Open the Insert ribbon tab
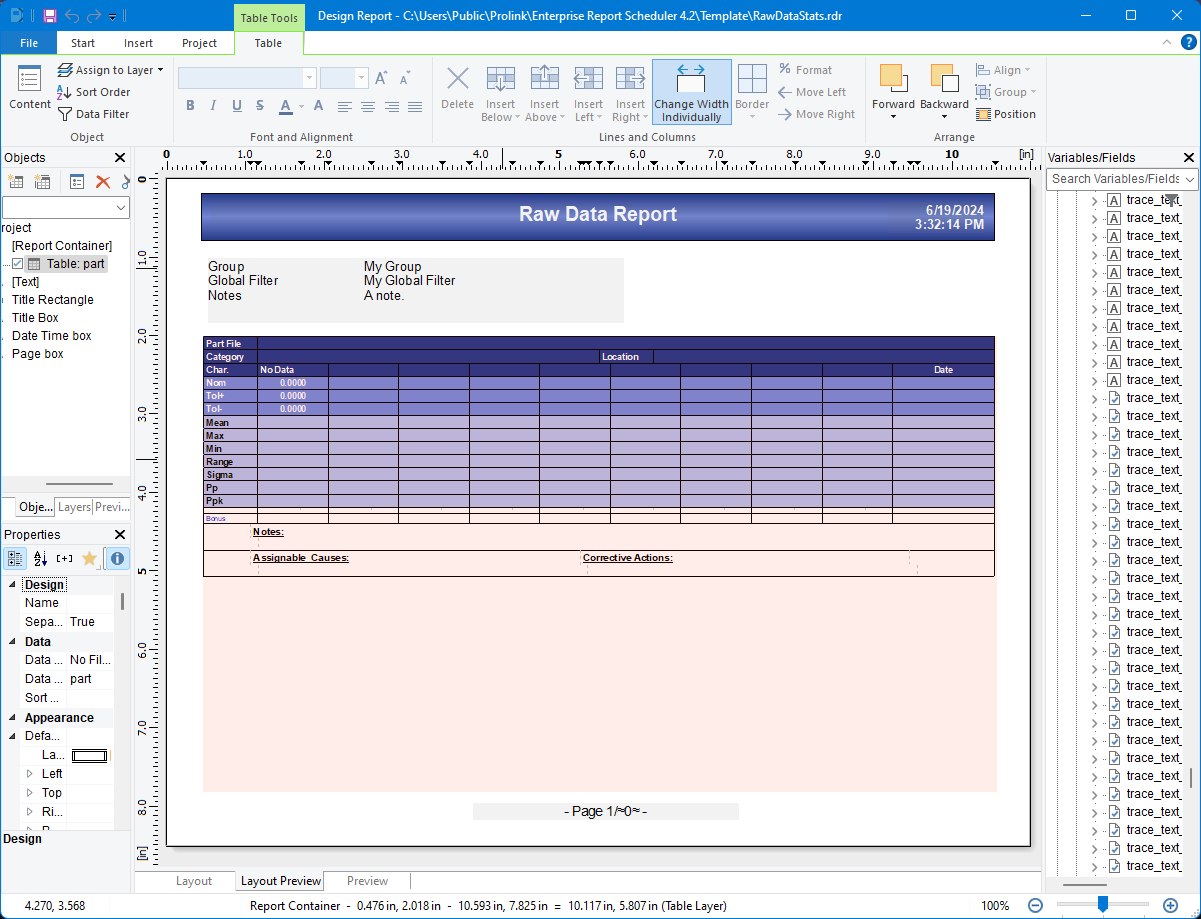 (x=138, y=43)
